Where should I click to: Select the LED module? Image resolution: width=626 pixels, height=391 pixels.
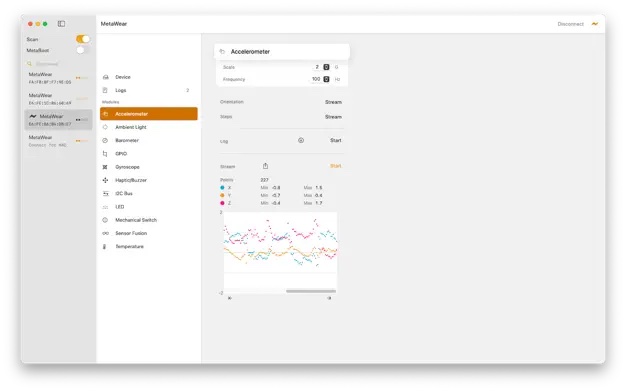pyautogui.click(x=149, y=207)
